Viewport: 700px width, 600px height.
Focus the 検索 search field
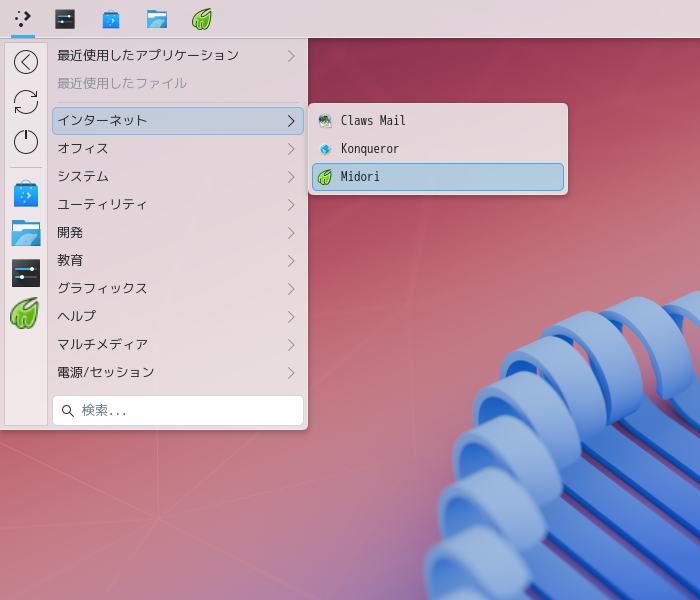pos(178,411)
